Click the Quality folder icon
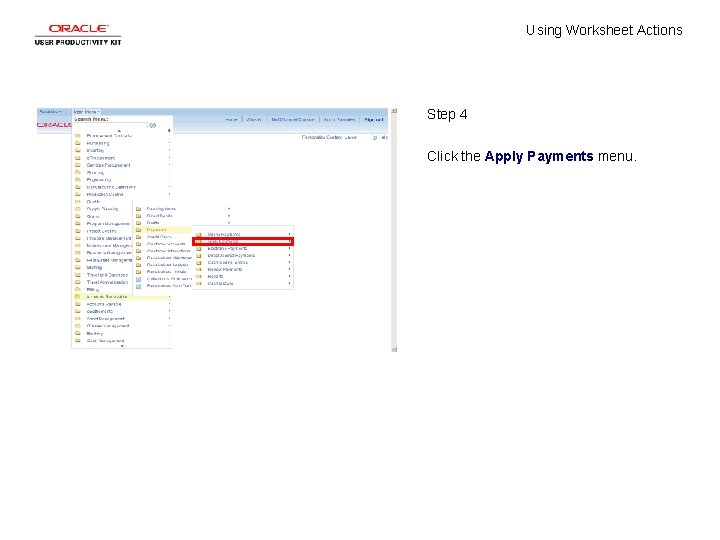The height and width of the screenshot is (540, 720). pyautogui.click(x=78, y=202)
